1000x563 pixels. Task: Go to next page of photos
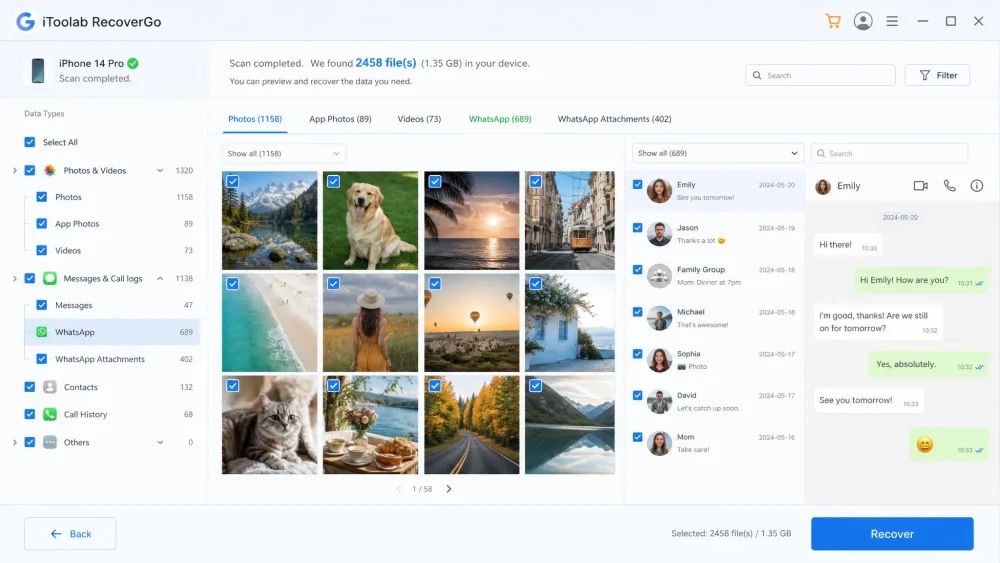pos(449,489)
